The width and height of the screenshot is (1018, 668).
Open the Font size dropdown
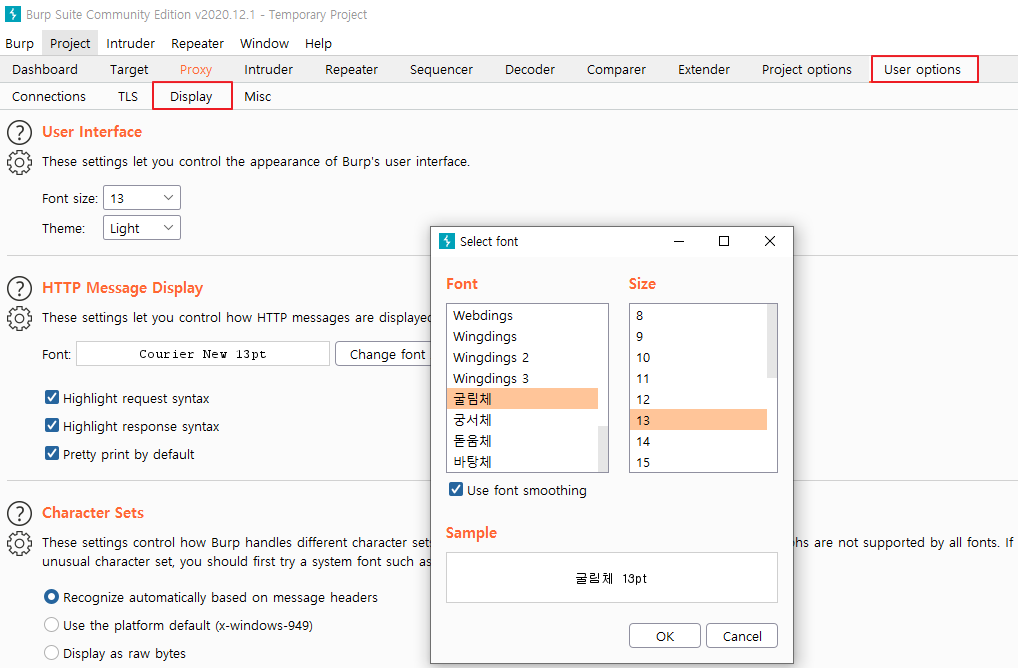tap(142, 198)
